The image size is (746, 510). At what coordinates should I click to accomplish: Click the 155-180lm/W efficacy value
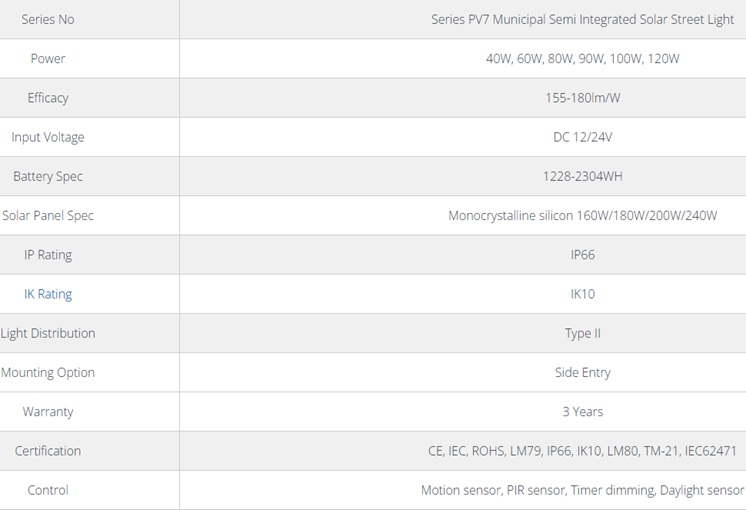[582, 98]
